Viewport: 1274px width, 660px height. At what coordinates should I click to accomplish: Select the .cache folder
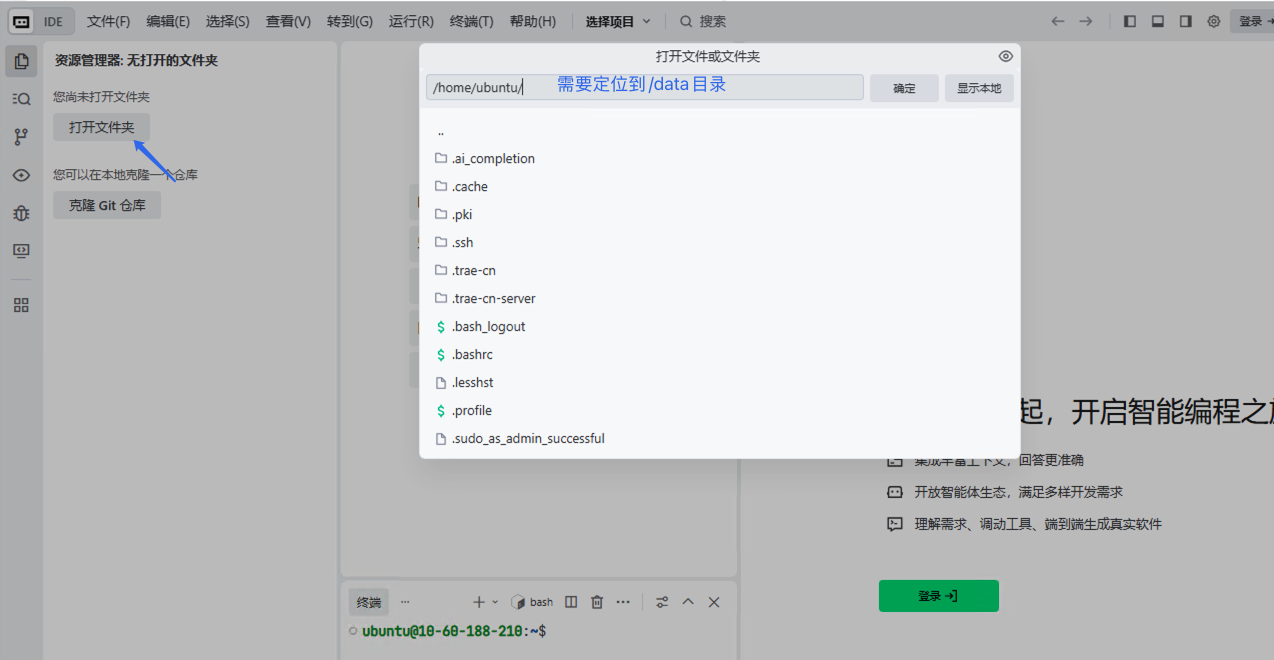tap(719, 187)
